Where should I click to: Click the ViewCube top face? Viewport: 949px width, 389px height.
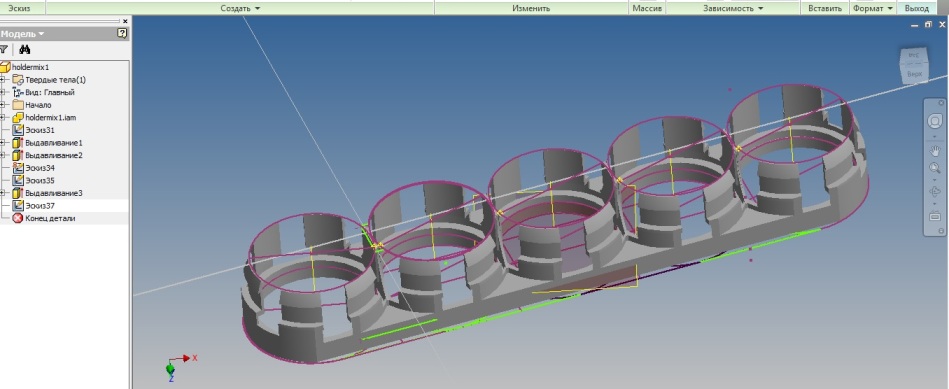pos(914,74)
